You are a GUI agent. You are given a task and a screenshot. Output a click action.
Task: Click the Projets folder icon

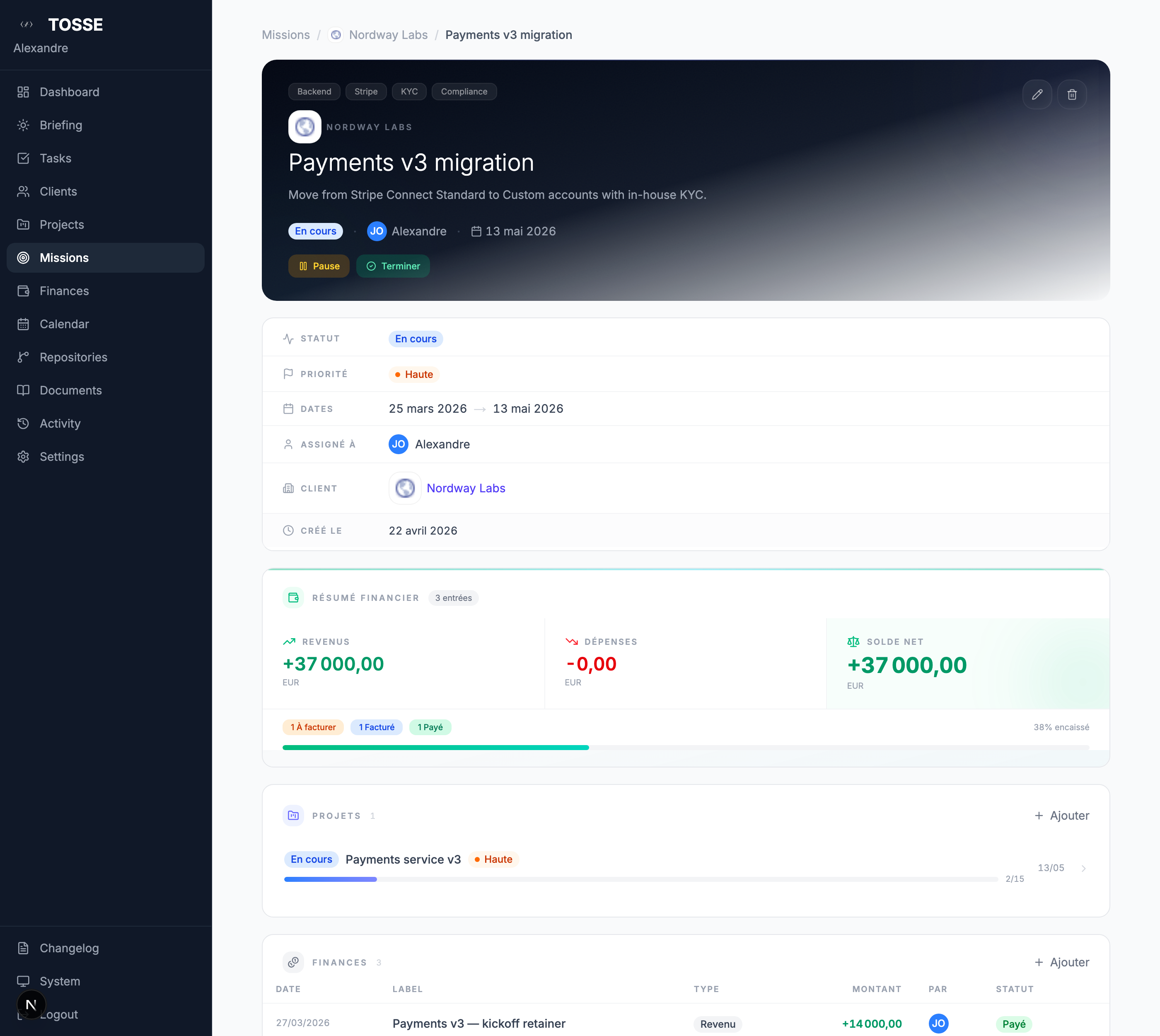(x=293, y=816)
